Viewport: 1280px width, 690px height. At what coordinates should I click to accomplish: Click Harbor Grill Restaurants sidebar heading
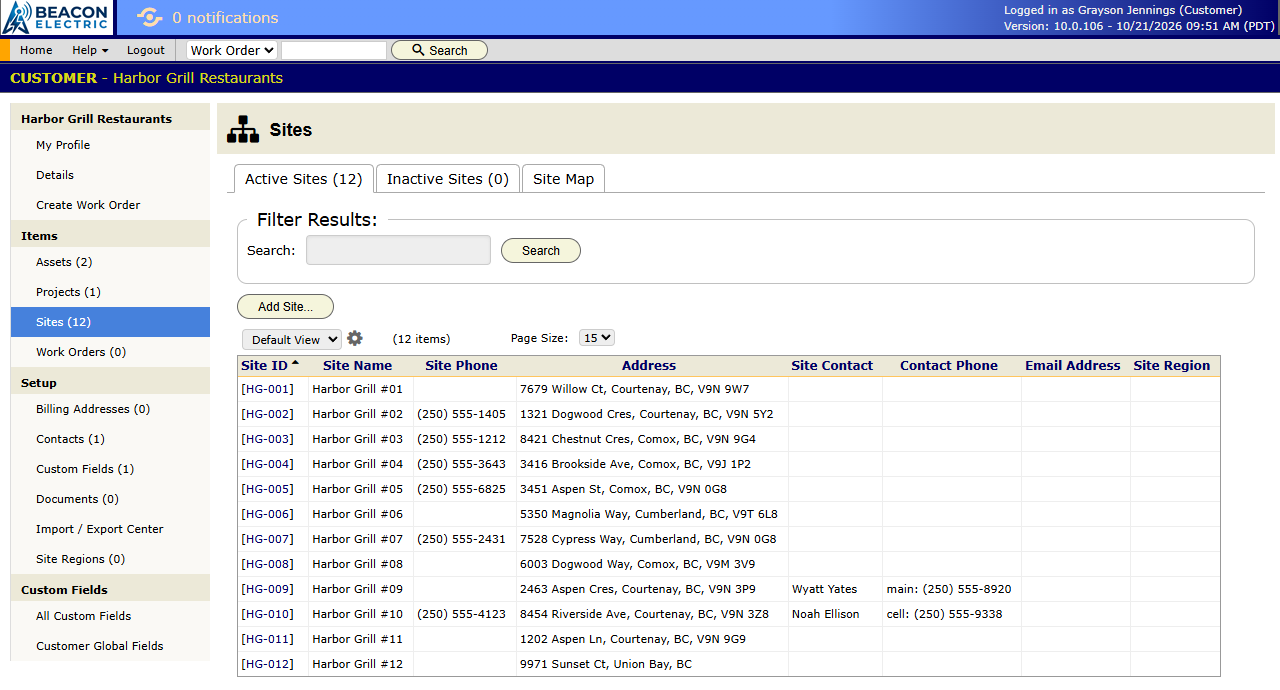pos(96,119)
